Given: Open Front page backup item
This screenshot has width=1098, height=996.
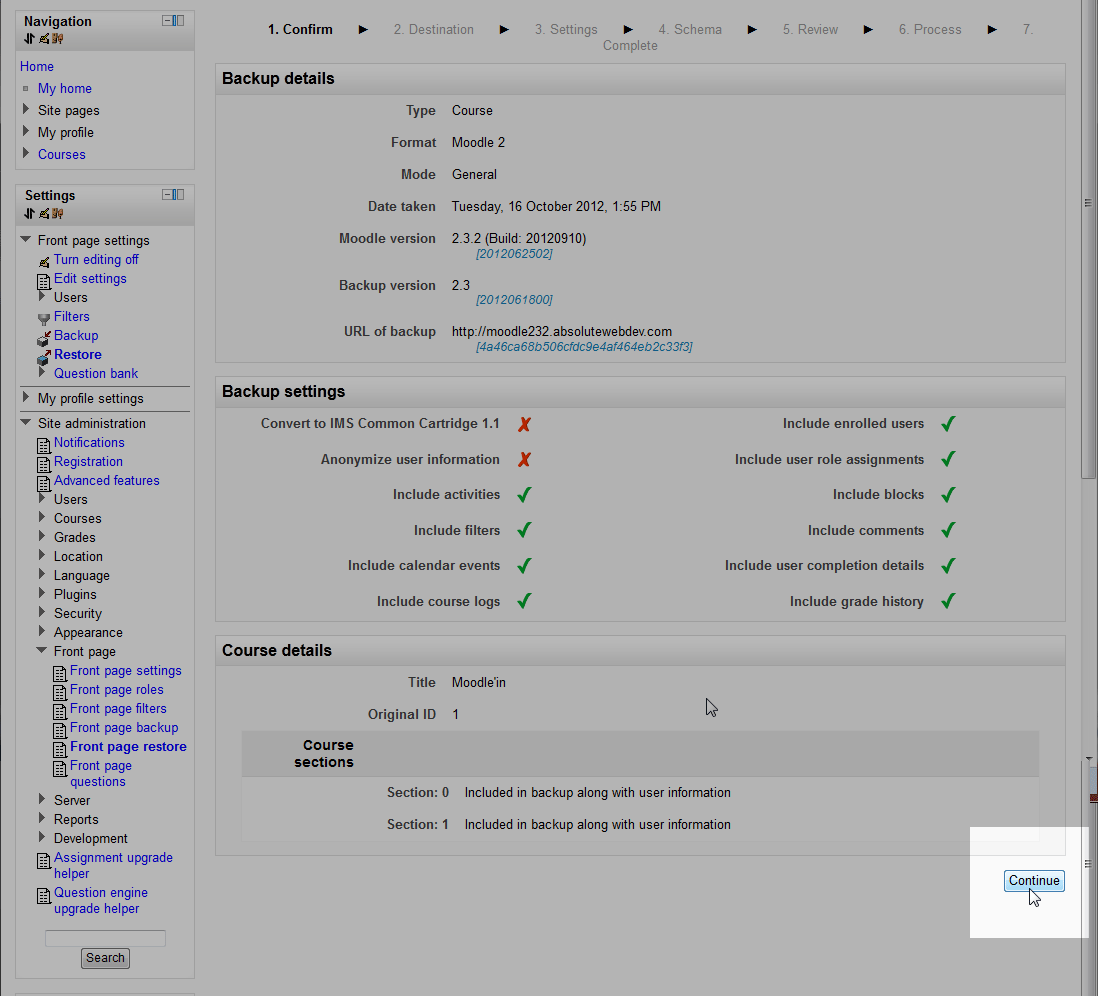Looking at the screenshot, I should point(124,728).
